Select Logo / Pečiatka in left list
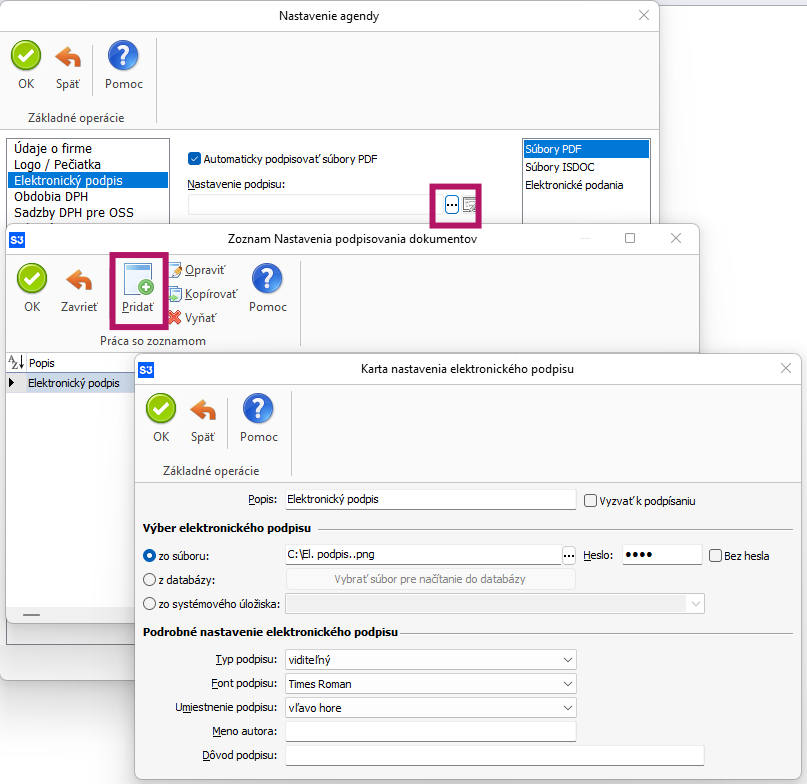The image size is (807, 784). pos(57,164)
